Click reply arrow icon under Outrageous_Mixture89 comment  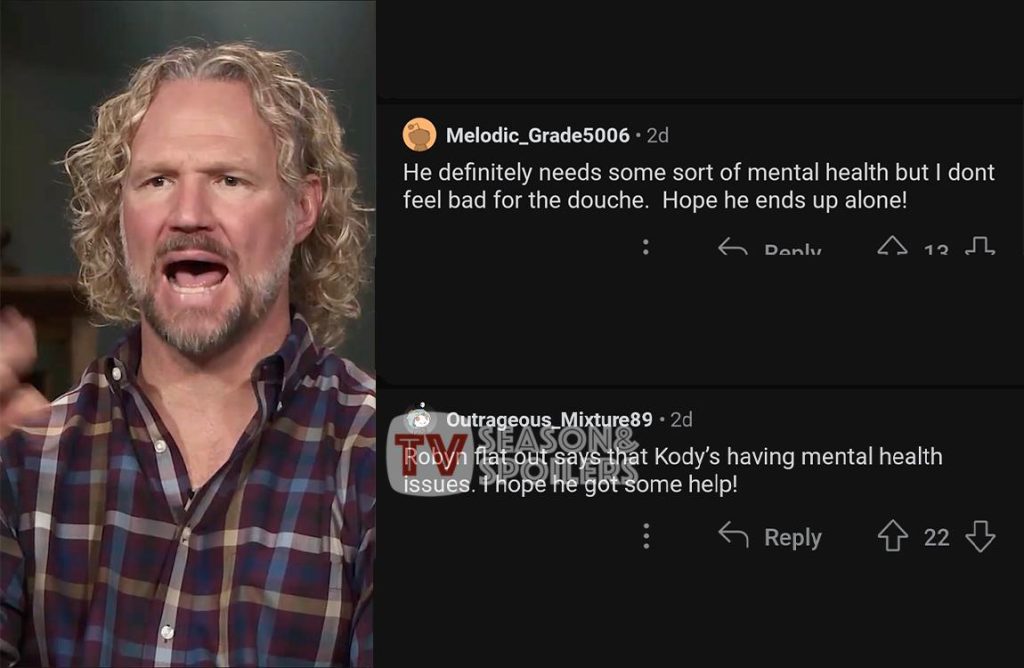click(x=733, y=535)
